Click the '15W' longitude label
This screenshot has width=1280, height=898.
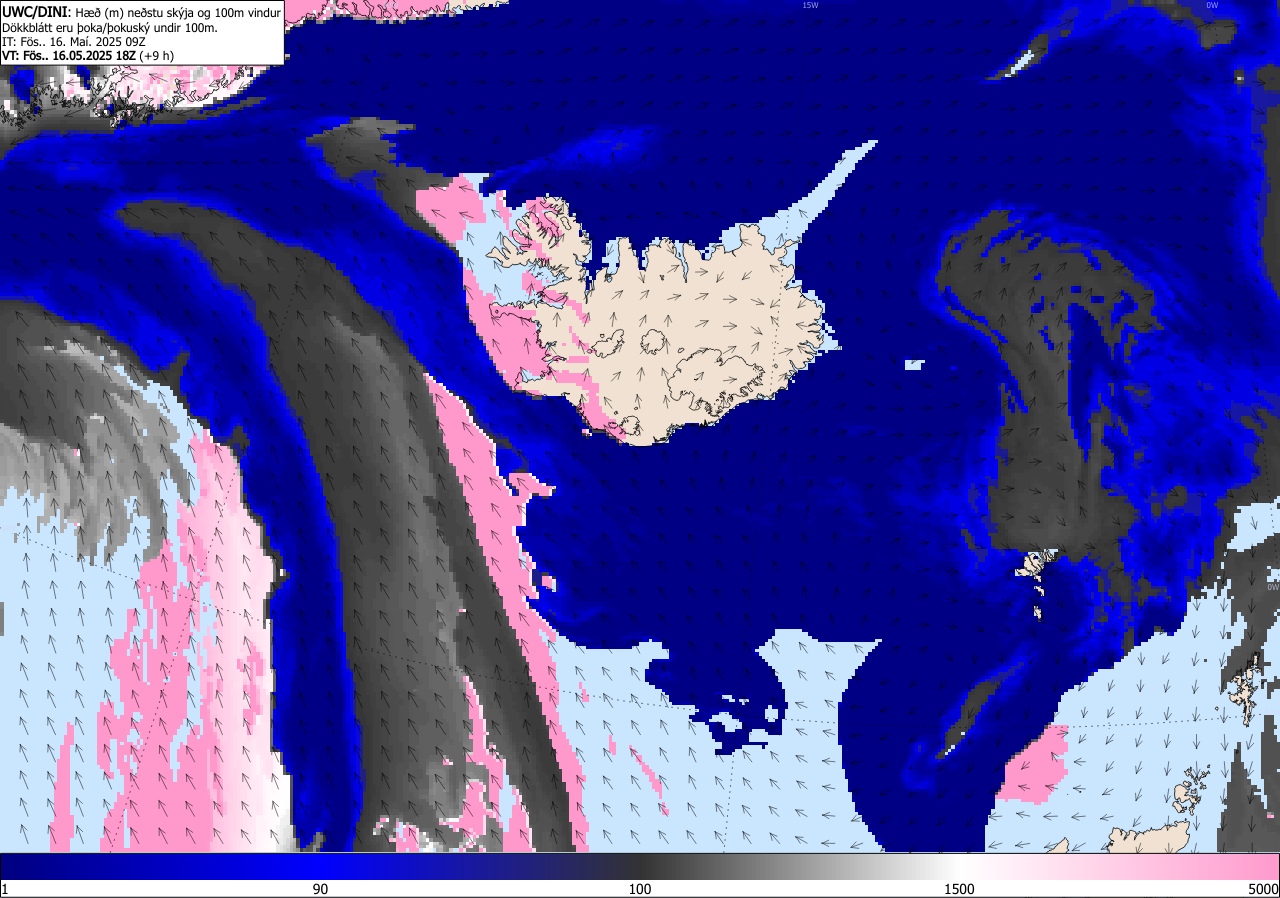tap(810, 5)
